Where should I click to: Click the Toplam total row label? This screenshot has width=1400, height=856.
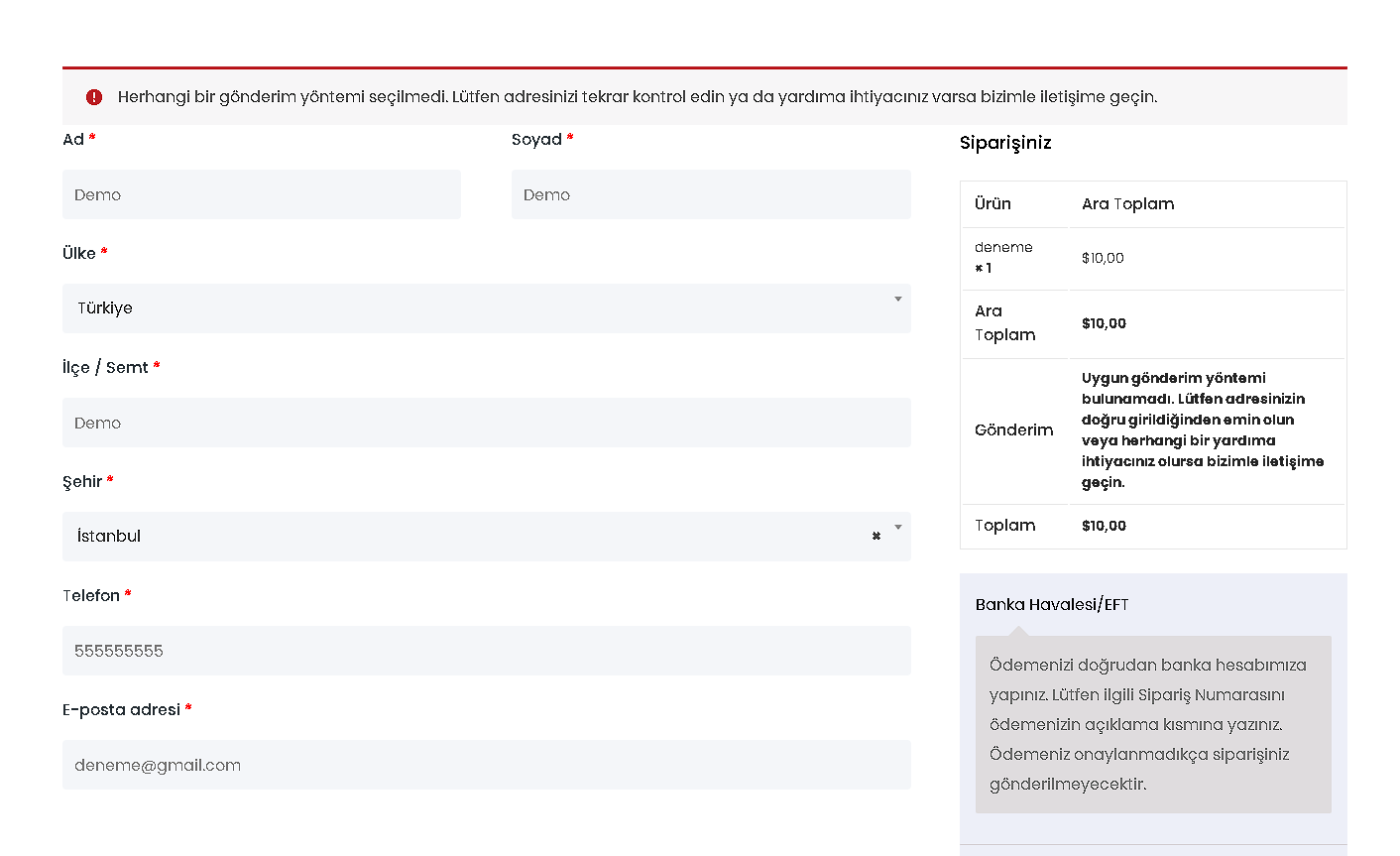pyautogui.click(x=1005, y=526)
